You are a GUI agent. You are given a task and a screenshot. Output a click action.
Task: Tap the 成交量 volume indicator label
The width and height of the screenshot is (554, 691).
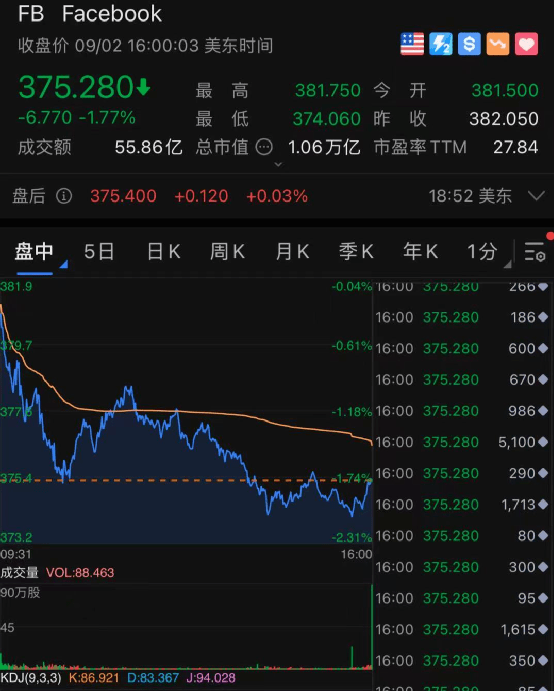pos(19,572)
